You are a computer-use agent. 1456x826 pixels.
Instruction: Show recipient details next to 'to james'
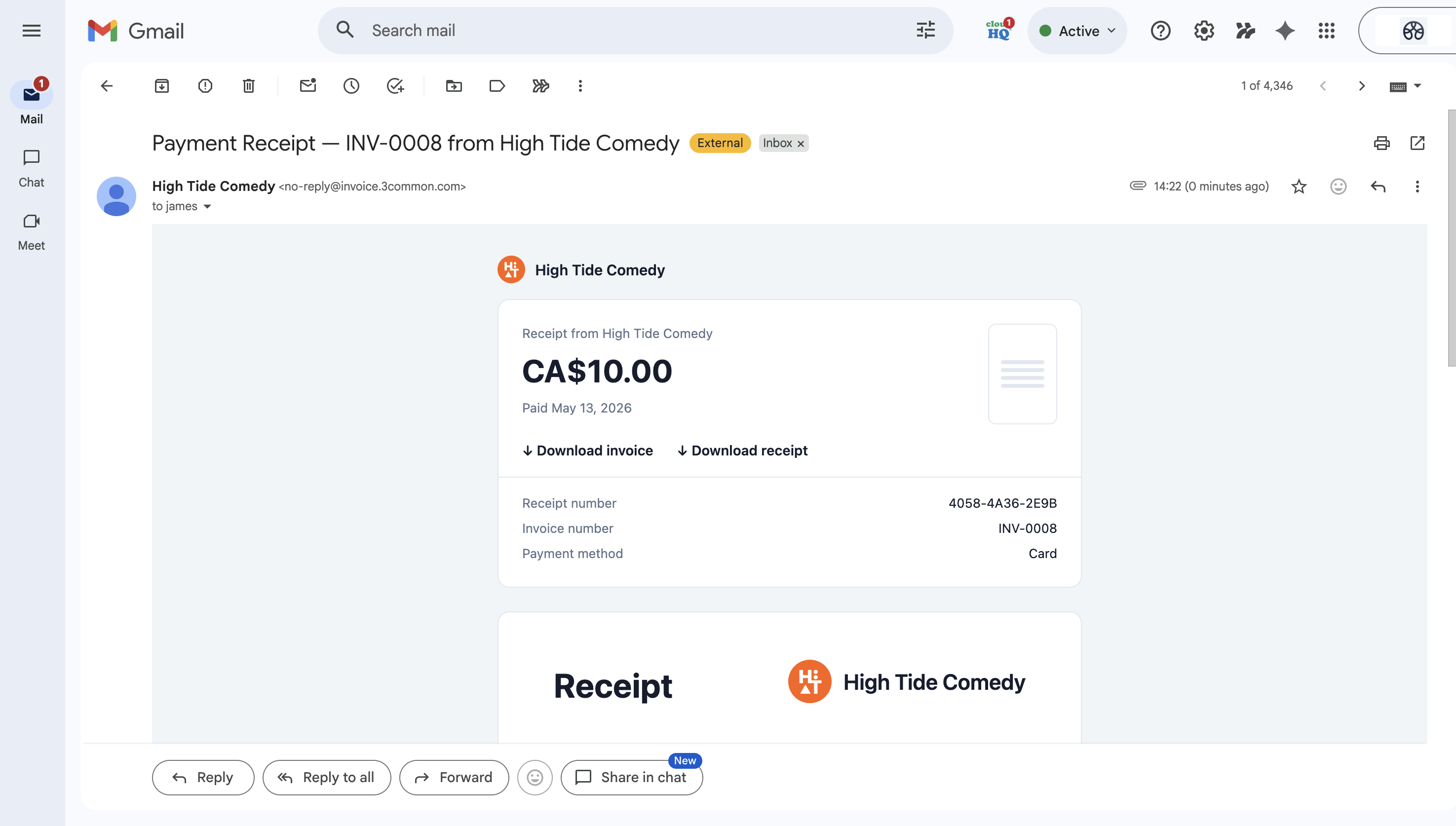coord(207,206)
